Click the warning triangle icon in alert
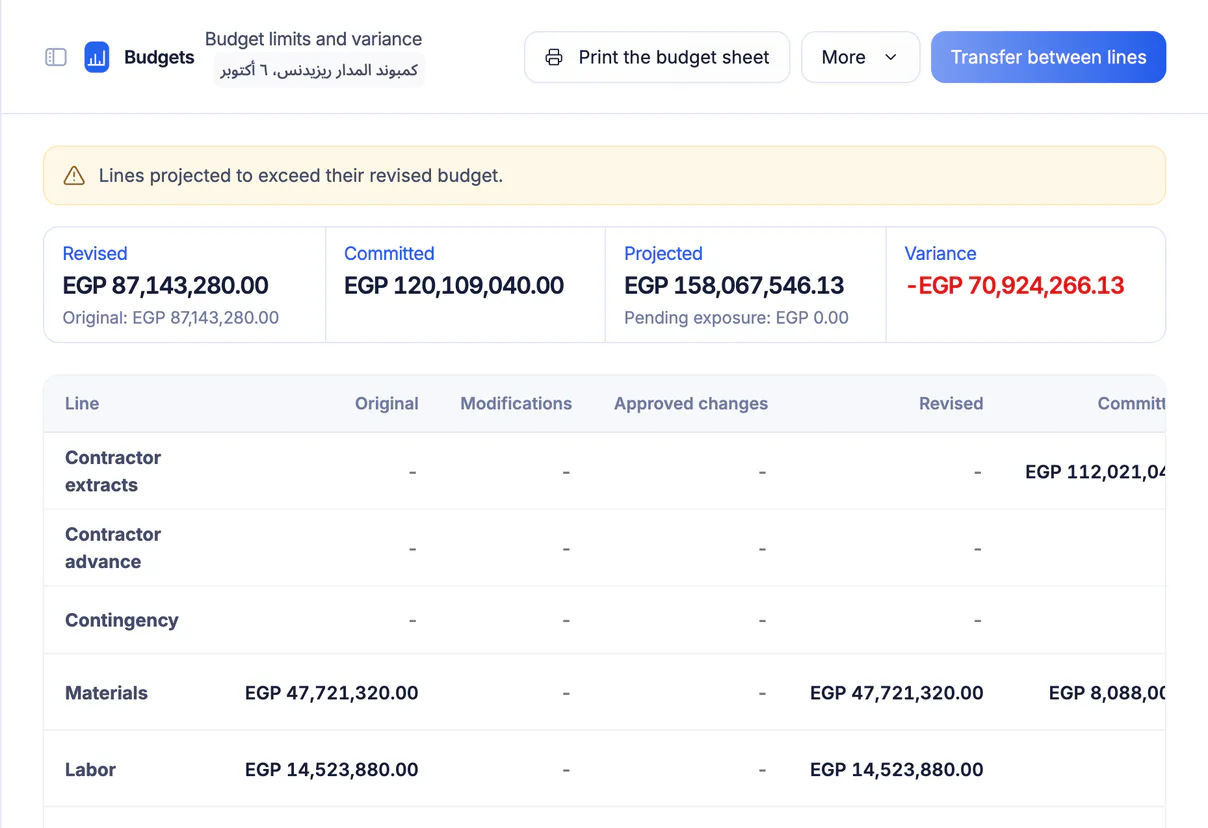This screenshot has height=828, width=1208. point(74,176)
